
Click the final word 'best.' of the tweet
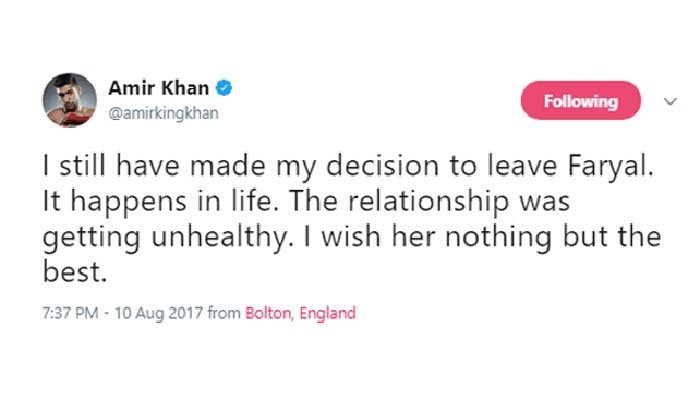click(75, 271)
